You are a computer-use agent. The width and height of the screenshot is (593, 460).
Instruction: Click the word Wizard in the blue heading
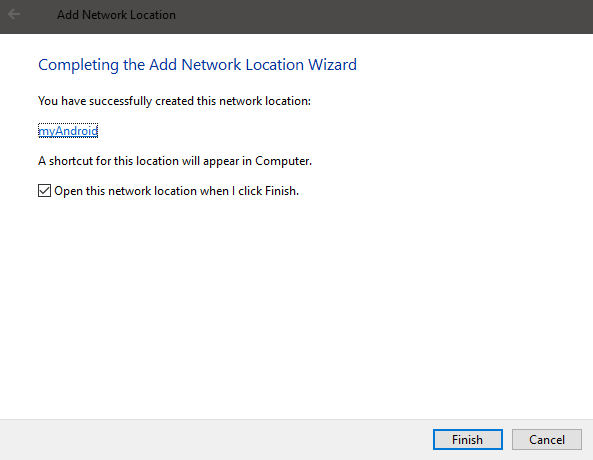(332, 65)
